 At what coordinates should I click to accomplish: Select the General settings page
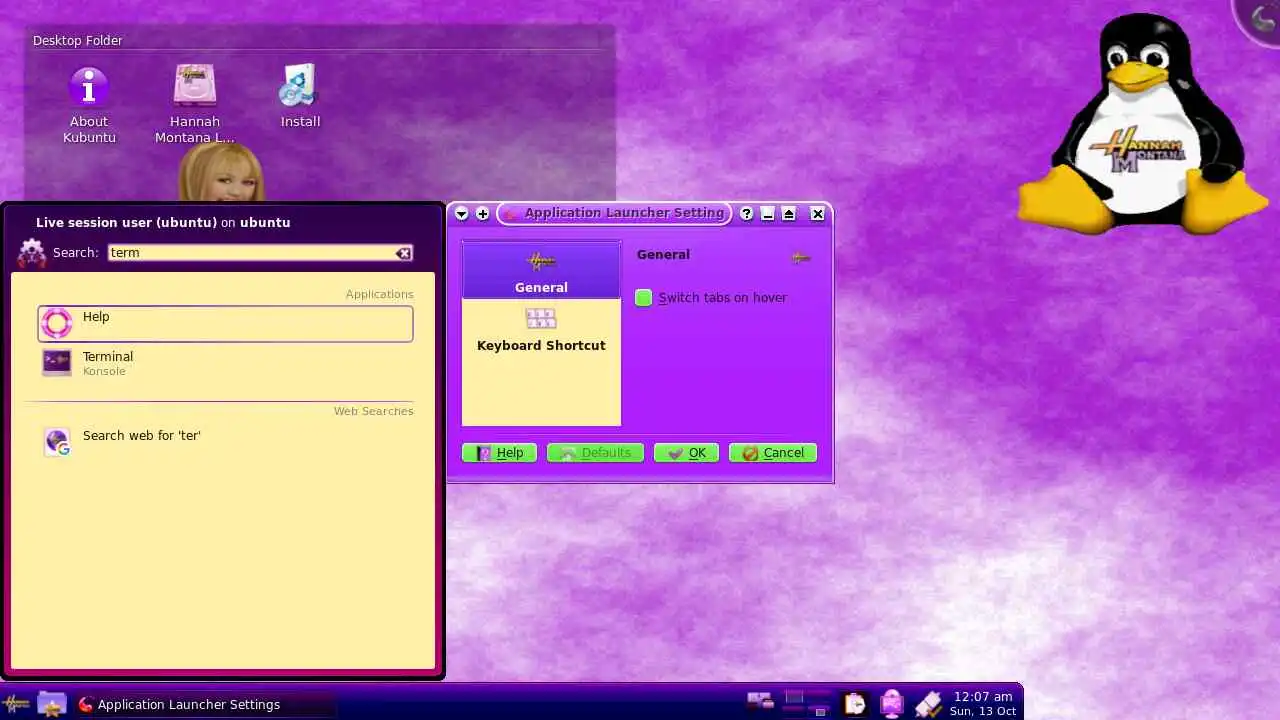(541, 270)
